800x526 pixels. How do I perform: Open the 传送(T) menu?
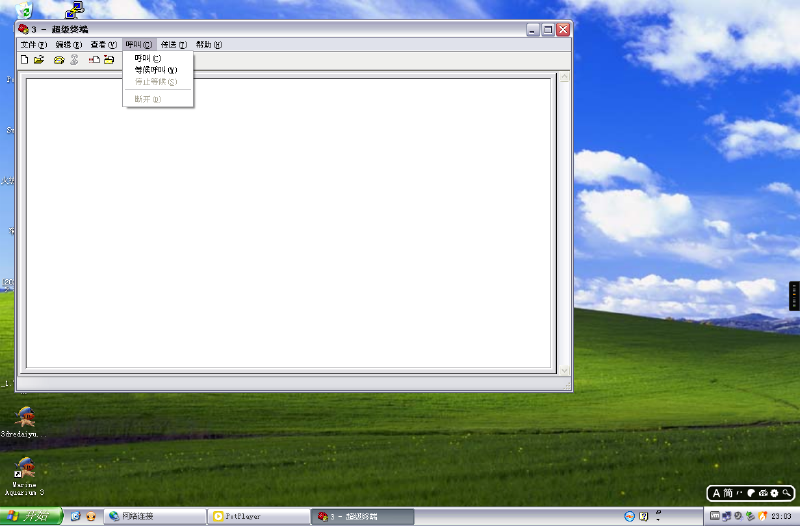tap(174, 45)
